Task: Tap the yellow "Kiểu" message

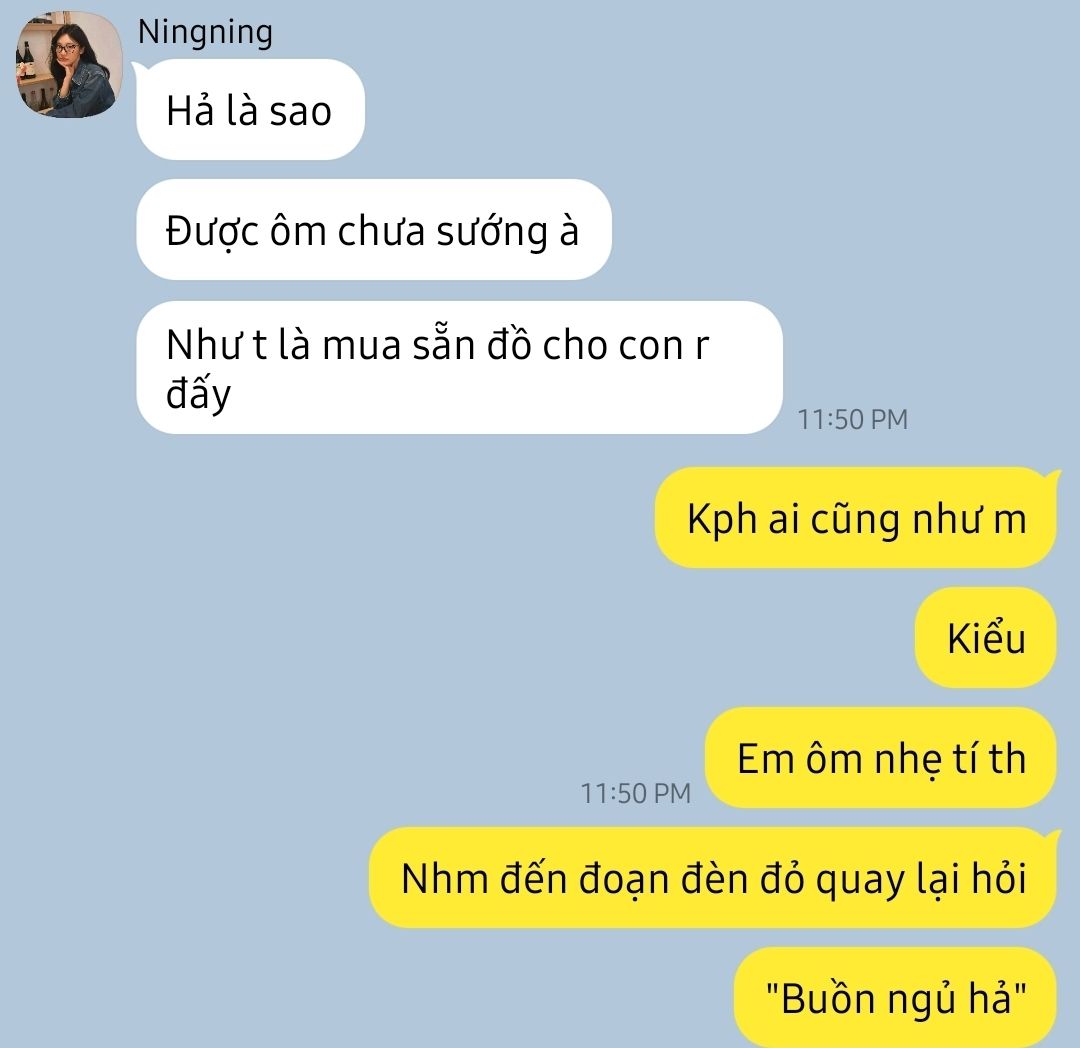Action: click(986, 638)
